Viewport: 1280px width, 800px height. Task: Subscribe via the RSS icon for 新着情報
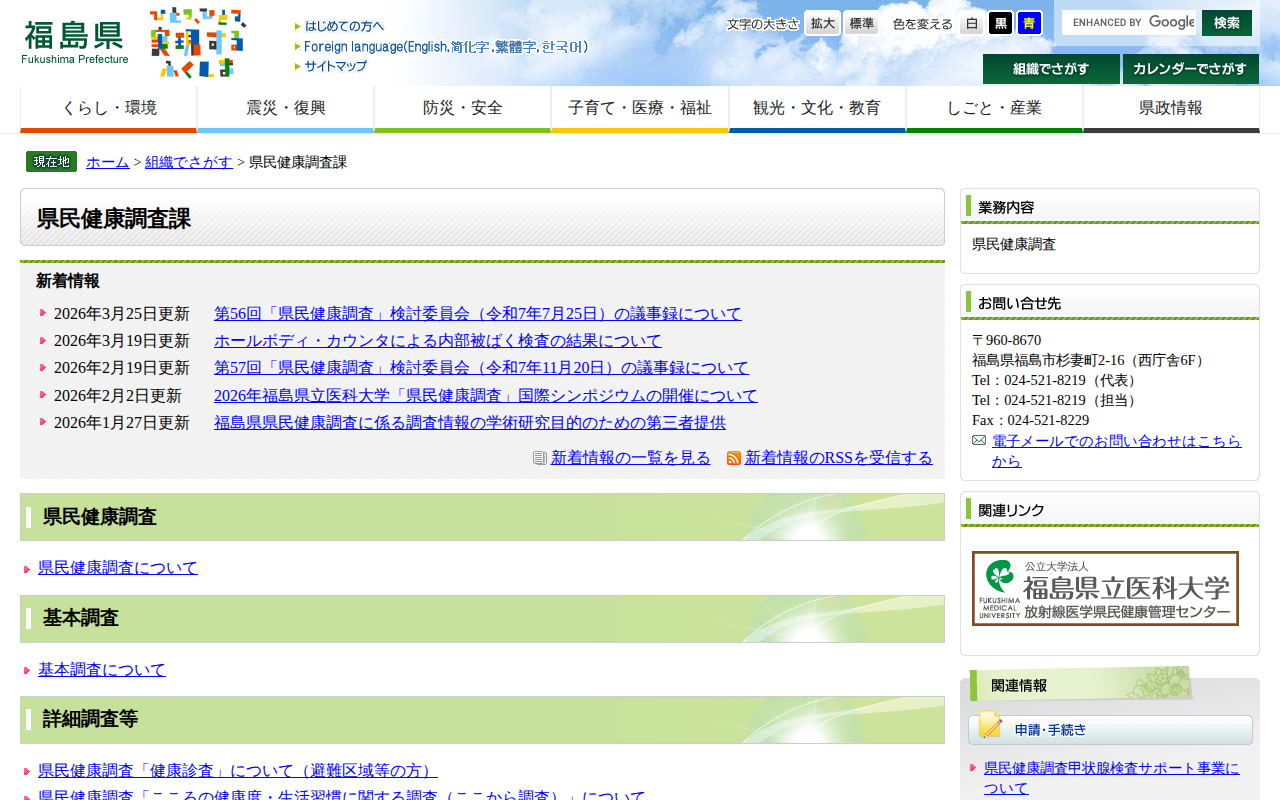[733, 458]
